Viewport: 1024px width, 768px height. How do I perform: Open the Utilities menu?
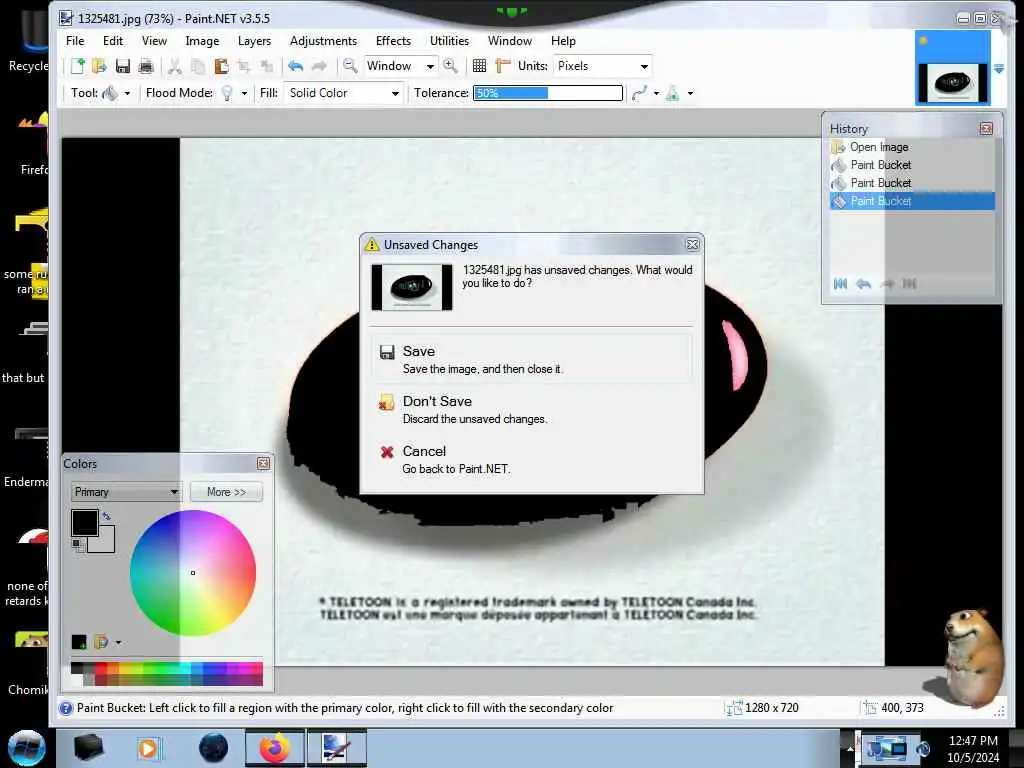pos(449,40)
